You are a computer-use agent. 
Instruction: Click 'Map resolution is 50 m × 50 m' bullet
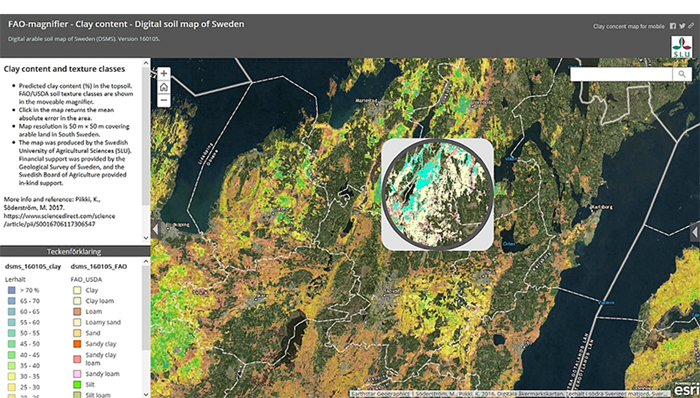pos(74,130)
